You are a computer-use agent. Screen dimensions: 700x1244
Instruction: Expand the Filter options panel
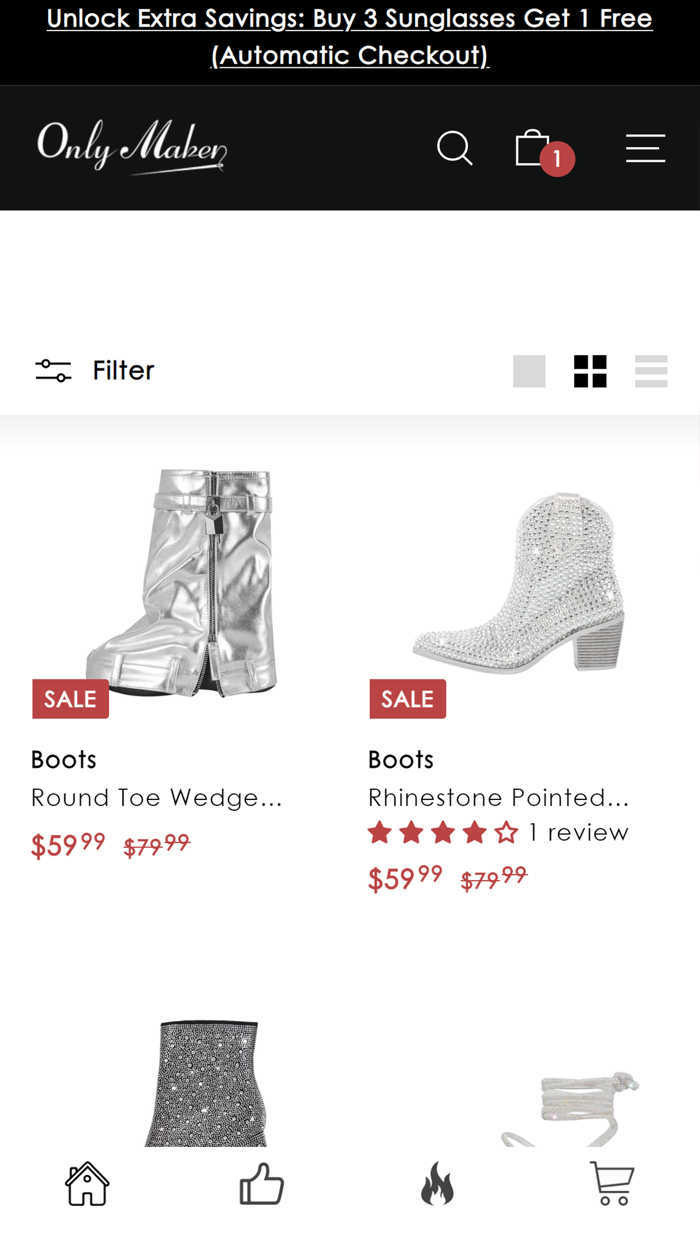(122, 370)
